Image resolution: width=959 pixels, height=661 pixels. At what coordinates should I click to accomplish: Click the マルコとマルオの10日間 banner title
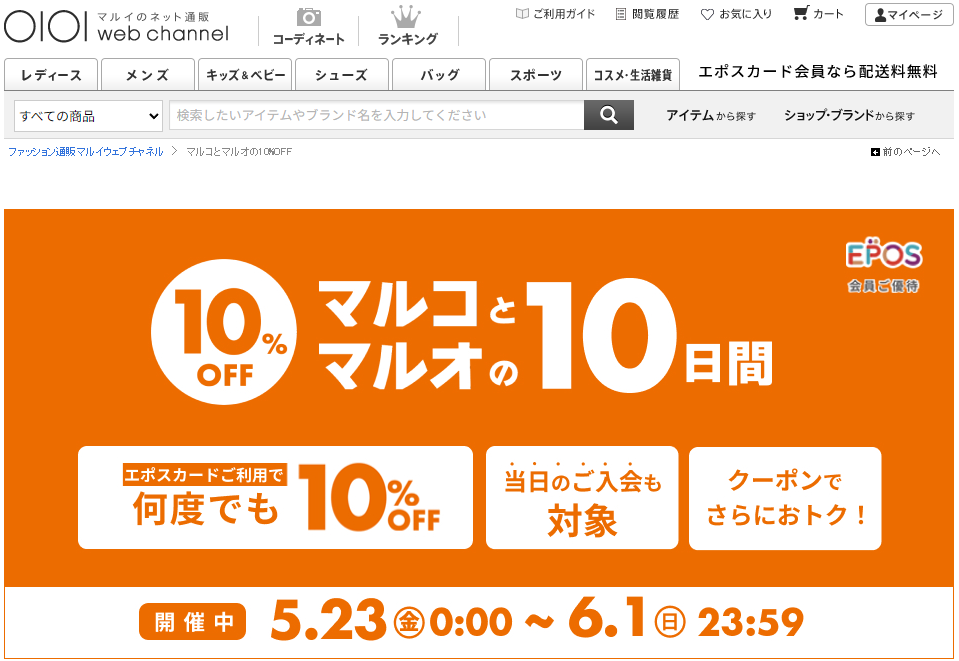click(547, 334)
